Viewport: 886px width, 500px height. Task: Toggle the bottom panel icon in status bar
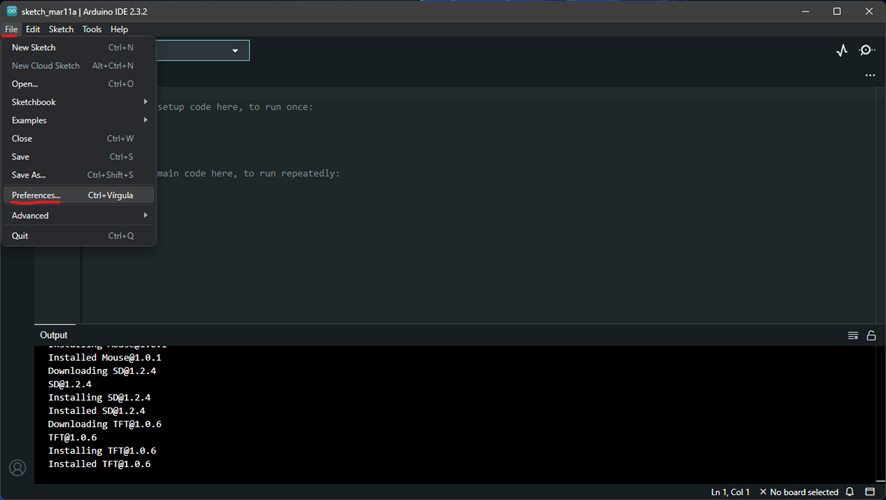[x=870, y=492]
